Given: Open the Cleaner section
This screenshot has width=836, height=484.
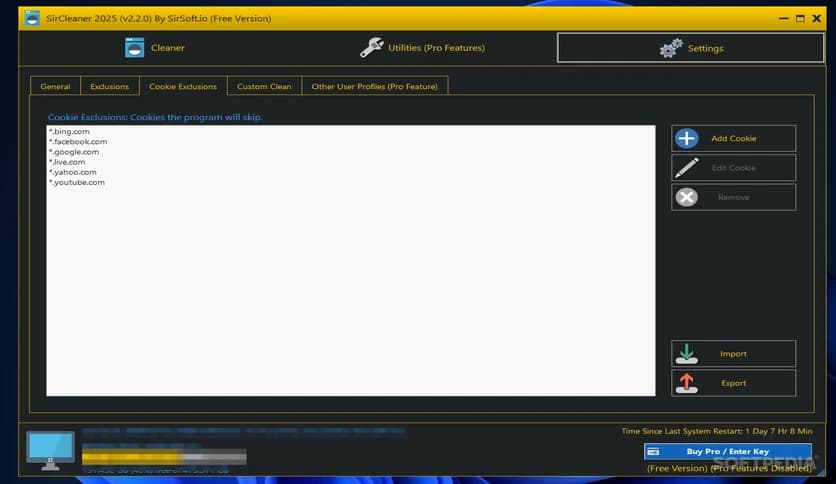Looking at the screenshot, I should (x=155, y=48).
